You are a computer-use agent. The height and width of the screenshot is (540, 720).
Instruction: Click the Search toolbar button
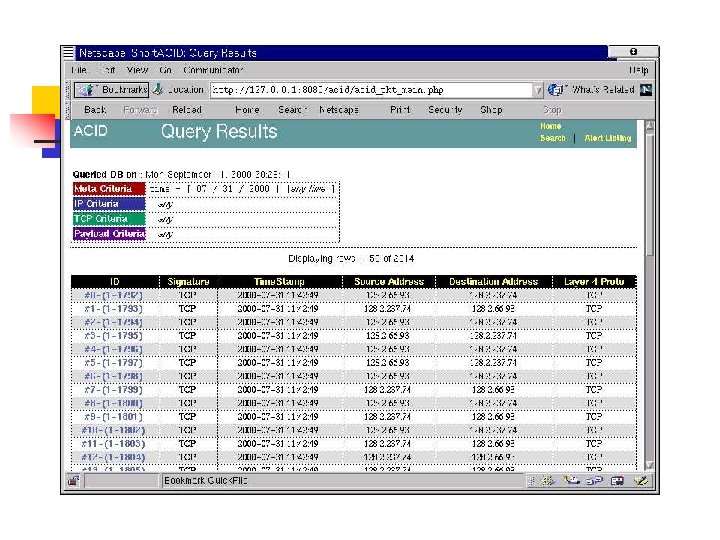[292, 110]
